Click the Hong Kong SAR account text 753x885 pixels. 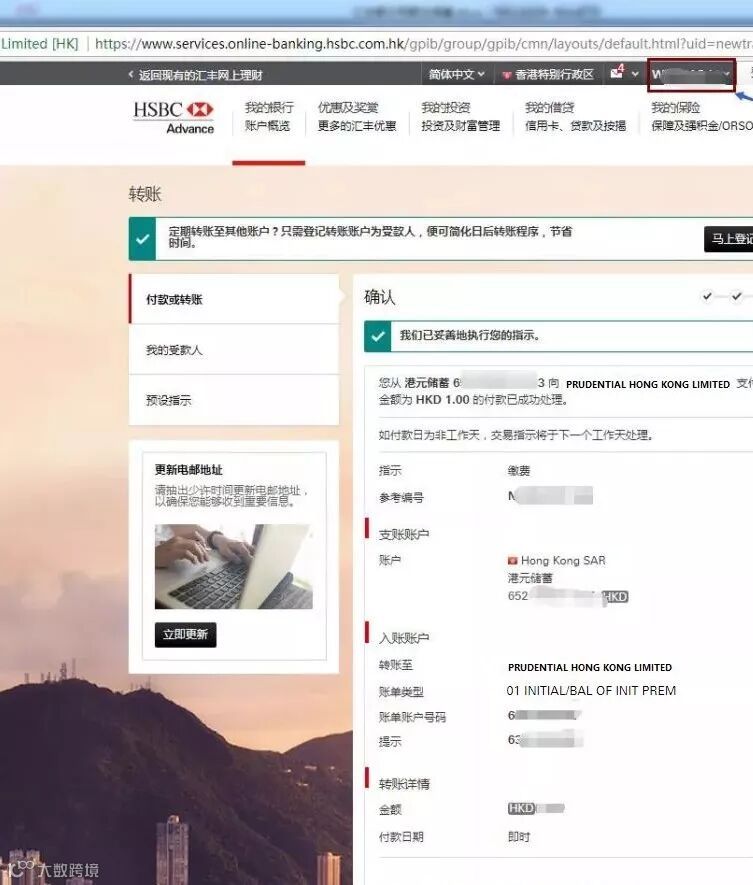563,560
